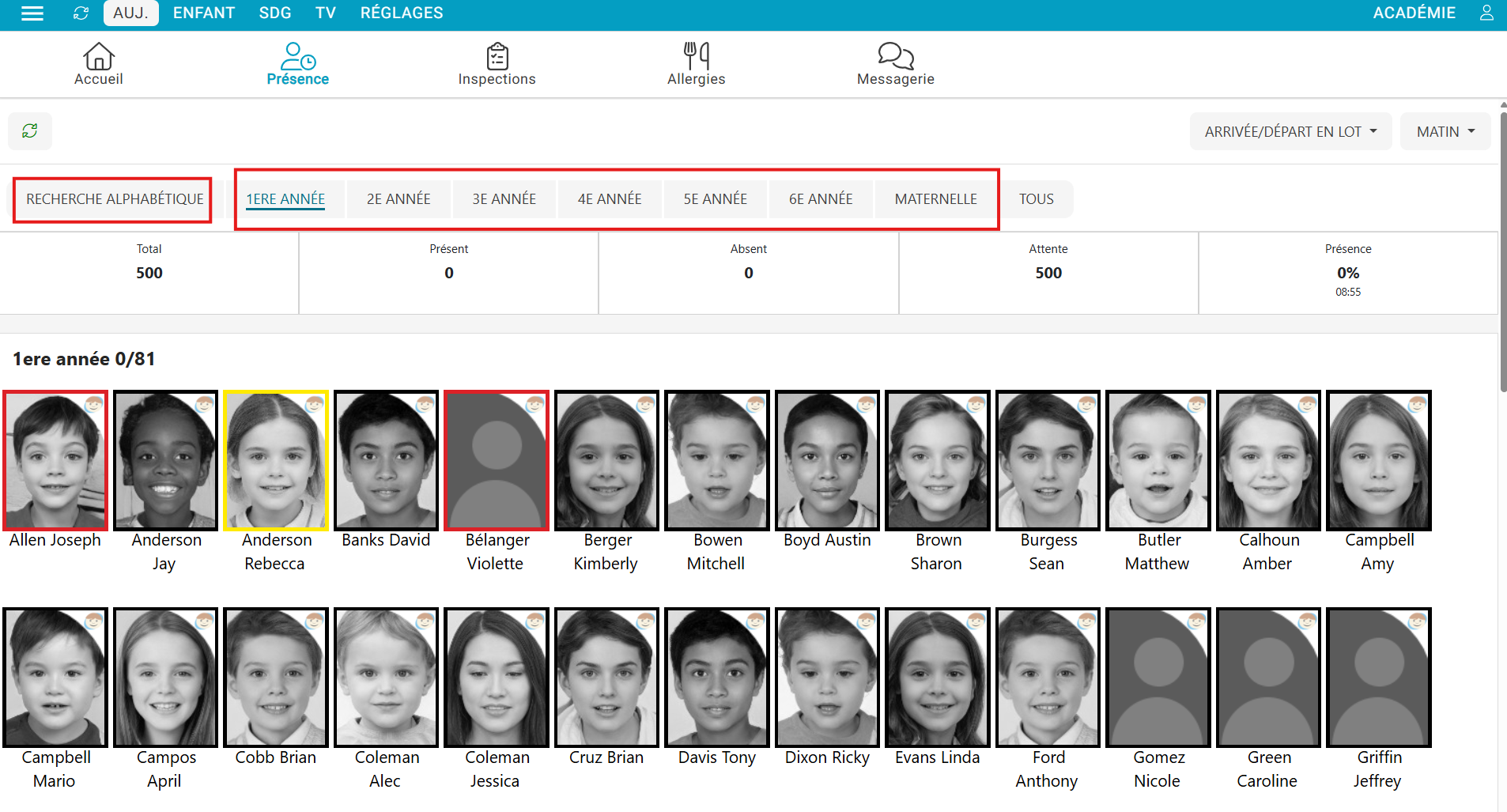Open the Inspections clipboard icon
Screen dimensions: 1507x812
pyautogui.click(x=497, y=63)
